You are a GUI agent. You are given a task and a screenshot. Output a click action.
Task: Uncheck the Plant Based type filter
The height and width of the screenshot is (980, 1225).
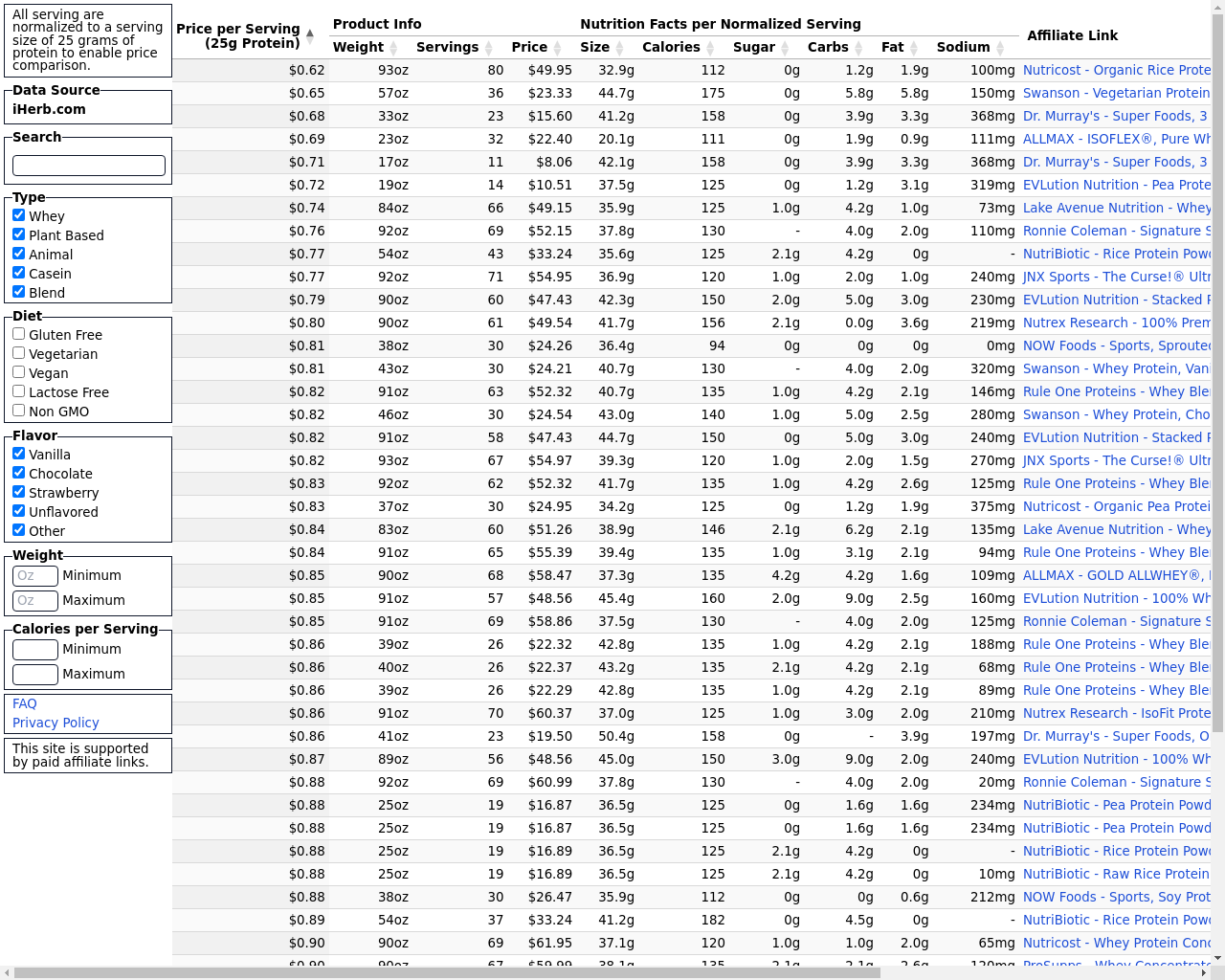click(x=18, y=234)
